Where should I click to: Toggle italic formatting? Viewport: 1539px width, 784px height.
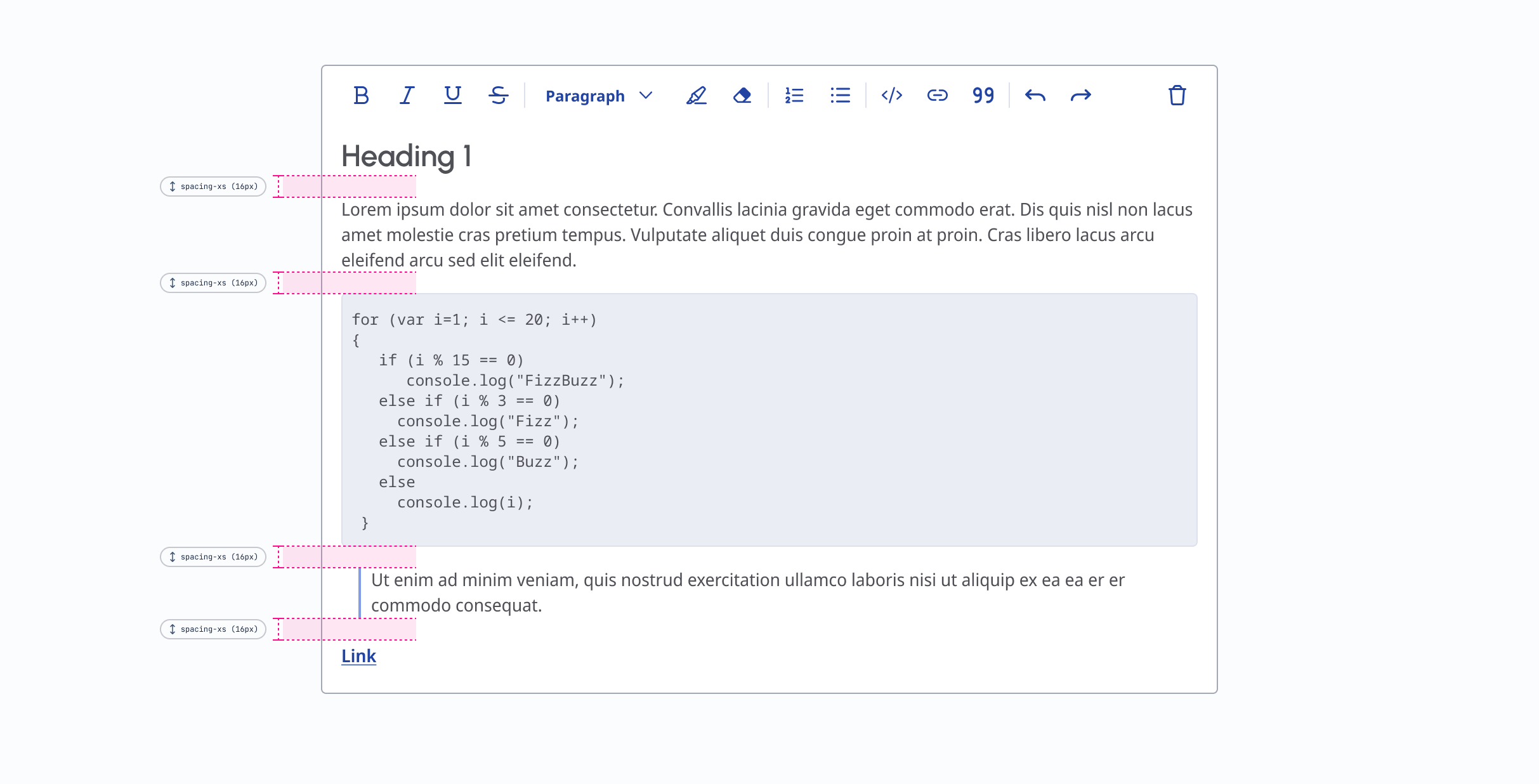407,96
